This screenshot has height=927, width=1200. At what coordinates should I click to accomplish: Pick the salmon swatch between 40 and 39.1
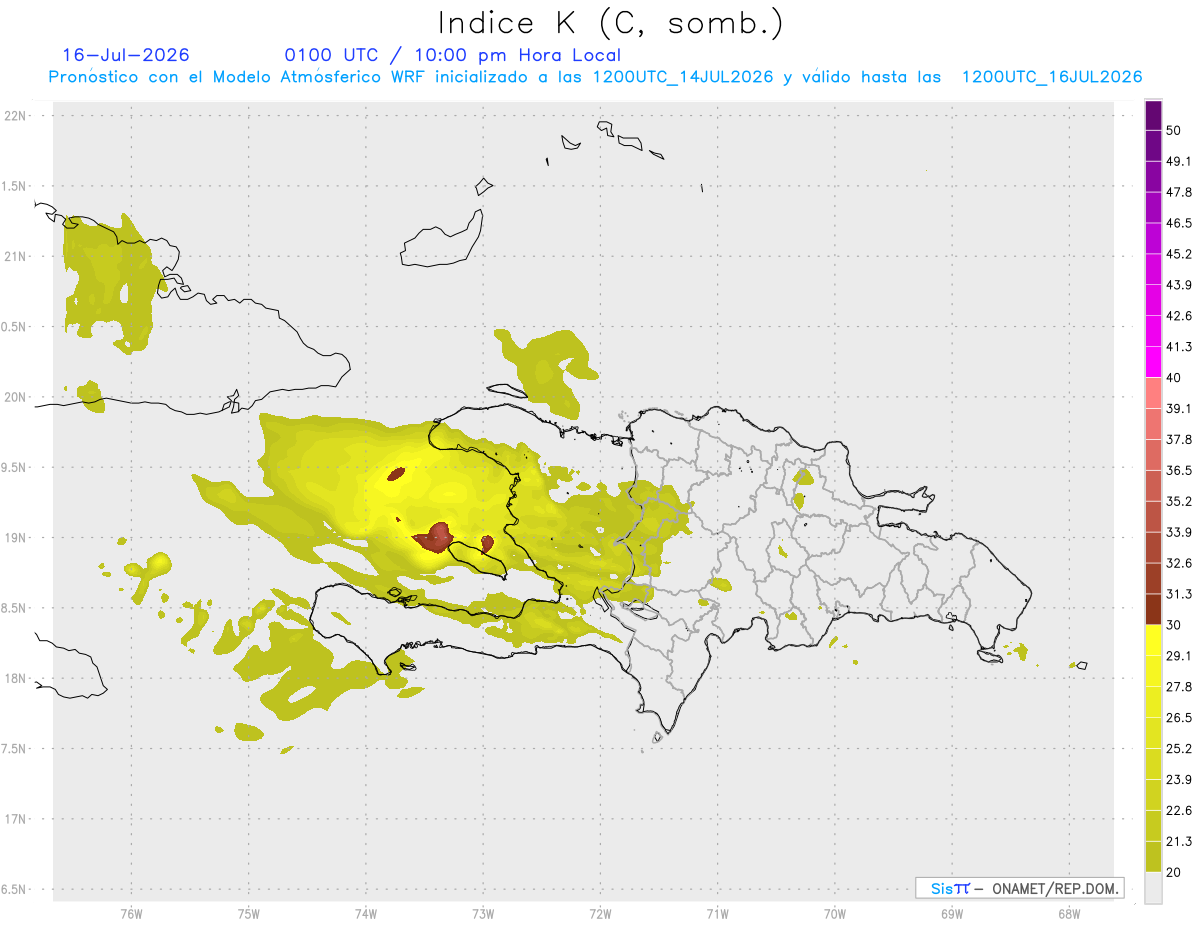point(1153,393)
